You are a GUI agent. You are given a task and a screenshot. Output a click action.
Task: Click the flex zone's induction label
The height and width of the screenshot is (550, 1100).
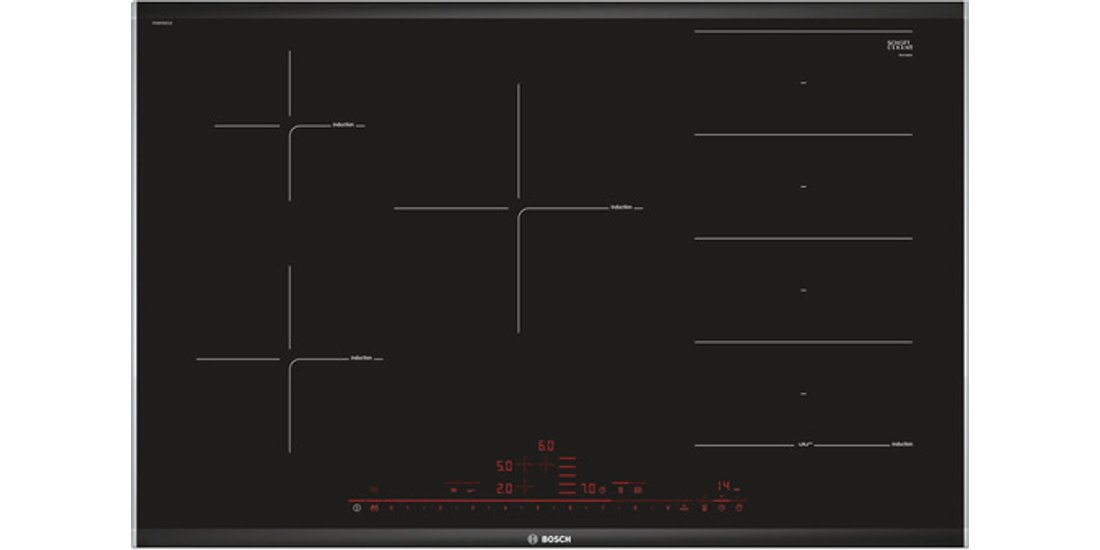click(902, 444)
